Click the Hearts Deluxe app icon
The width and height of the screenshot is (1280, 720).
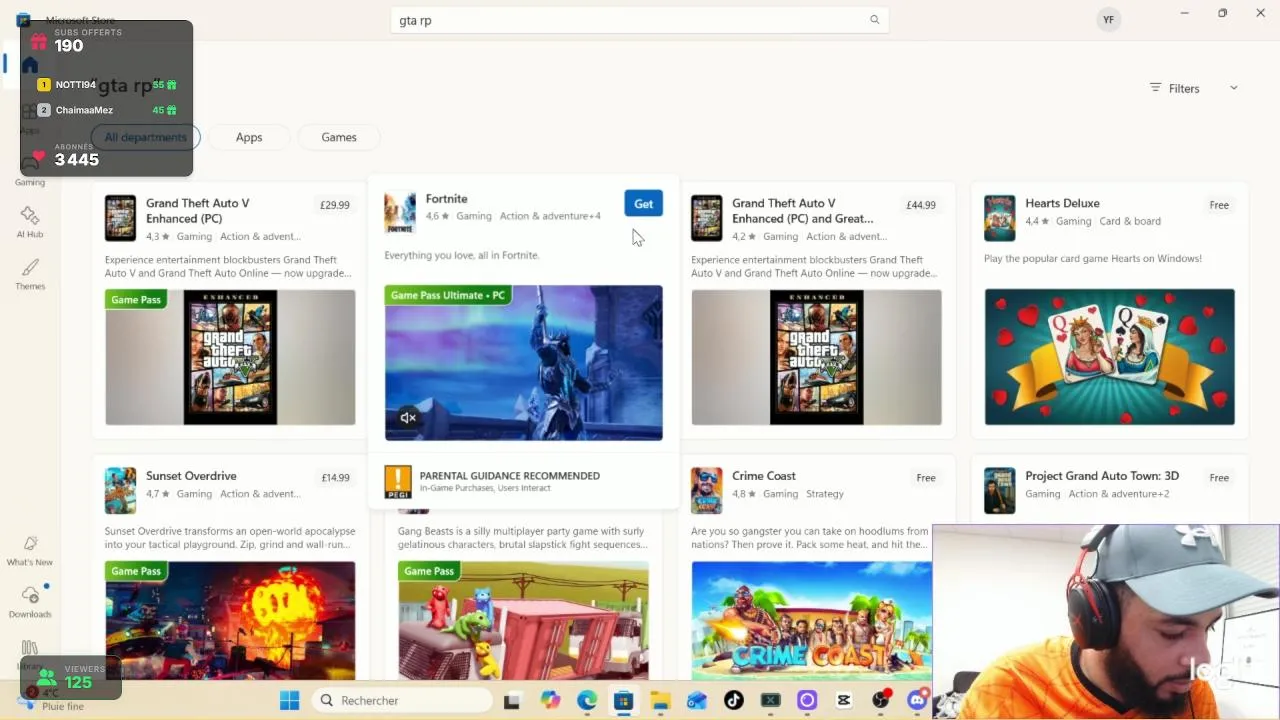tap(1000, 218)
